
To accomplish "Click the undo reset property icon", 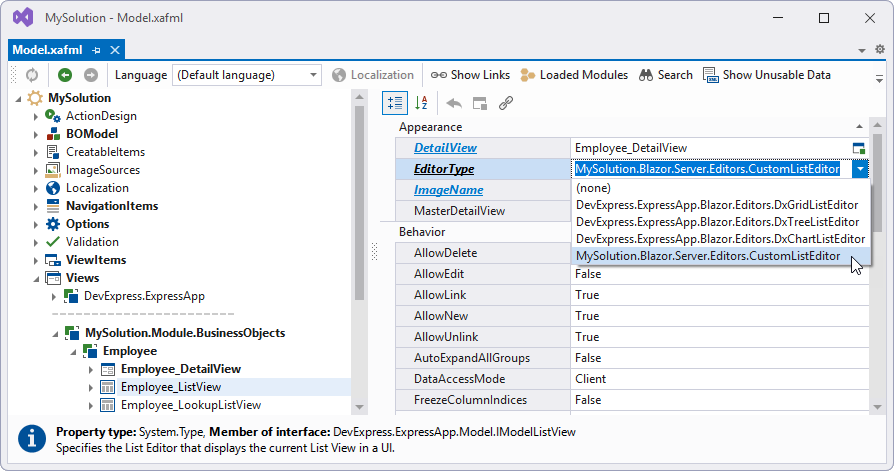I will tap(454, 103).
